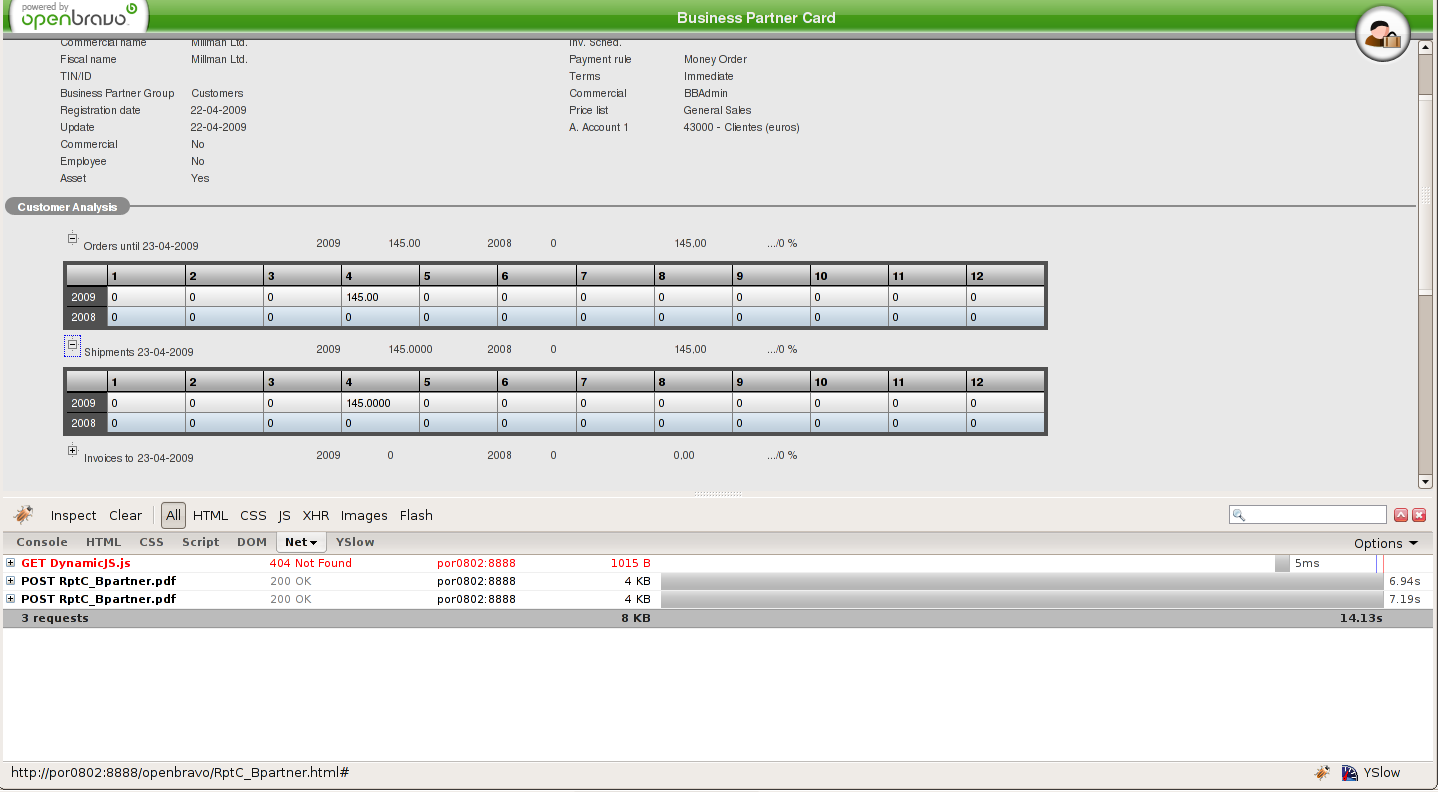The height and width of the screenshot is (792, 1438).
Task: Expand the Invoices to 23-04-2009 section
Action: click(x=72, y=451)
